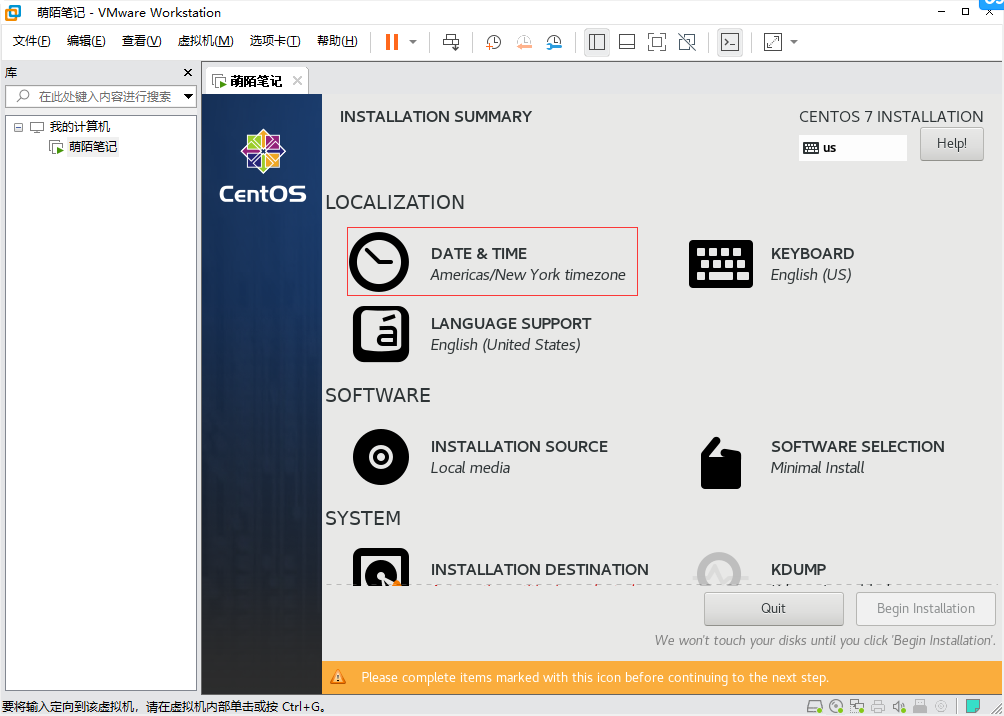Take a snapshot of this virtual machine

point(493,42)
